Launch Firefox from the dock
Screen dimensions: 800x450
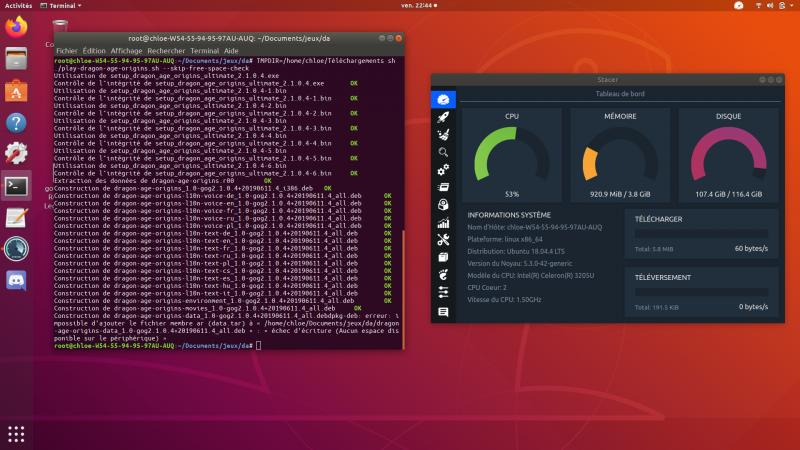(16, 27)
